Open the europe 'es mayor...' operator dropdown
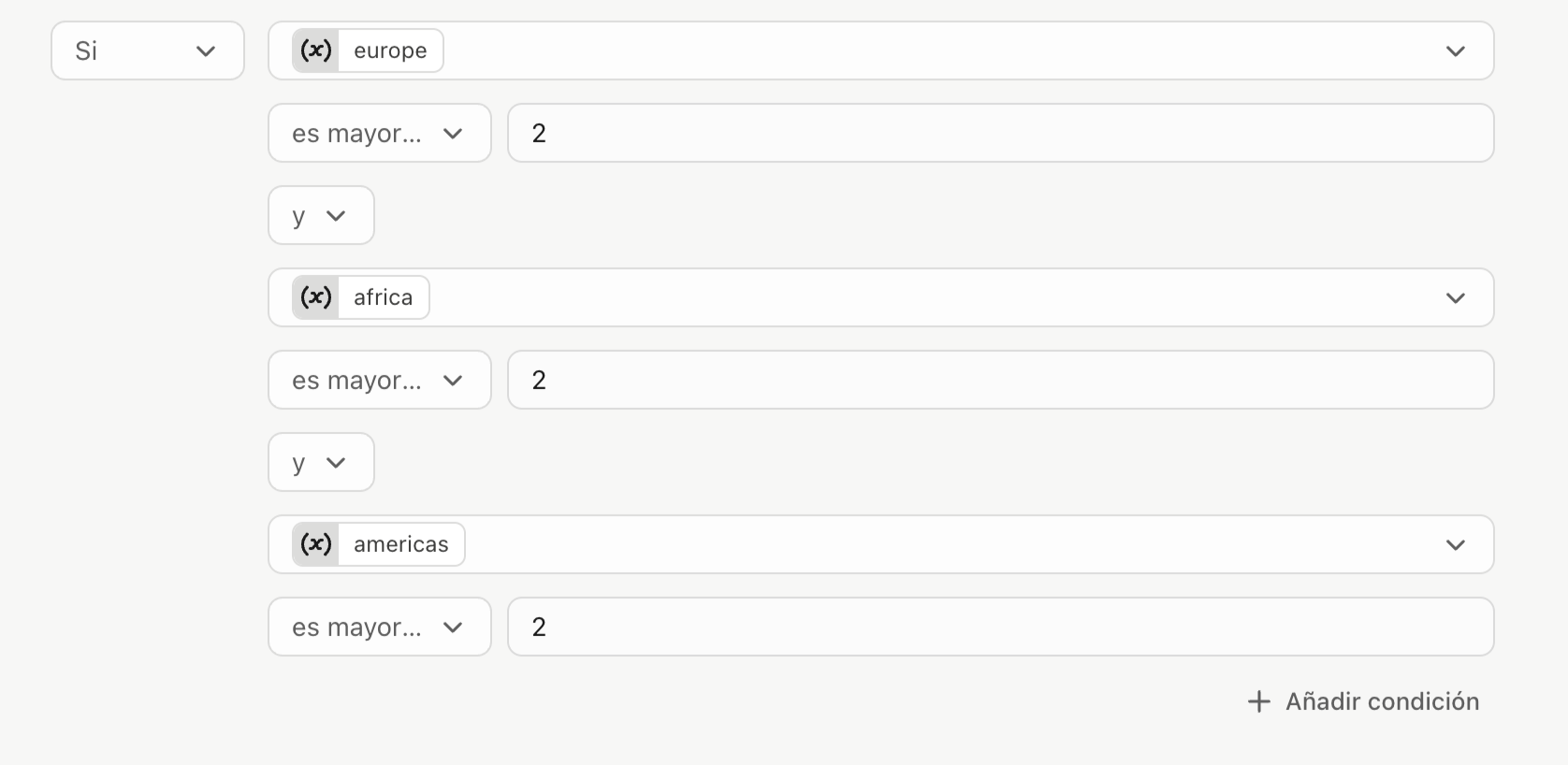Image resolution: width=1568 pixels, height=765 pixels. click(x=380, y=133)
